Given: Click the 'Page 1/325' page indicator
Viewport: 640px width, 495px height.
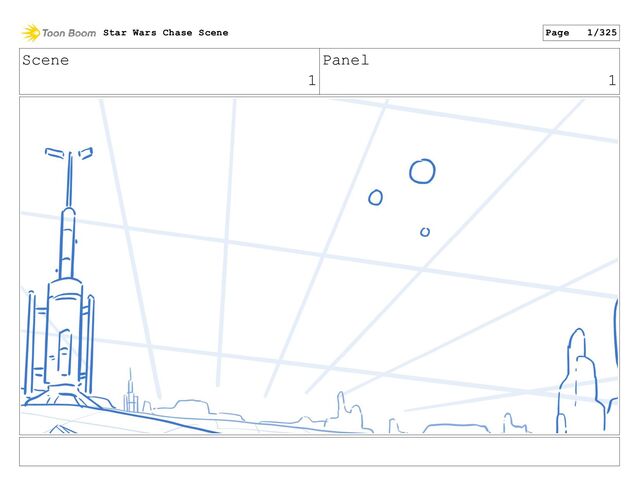Looking at the screenshot, I should click(581, 33).
